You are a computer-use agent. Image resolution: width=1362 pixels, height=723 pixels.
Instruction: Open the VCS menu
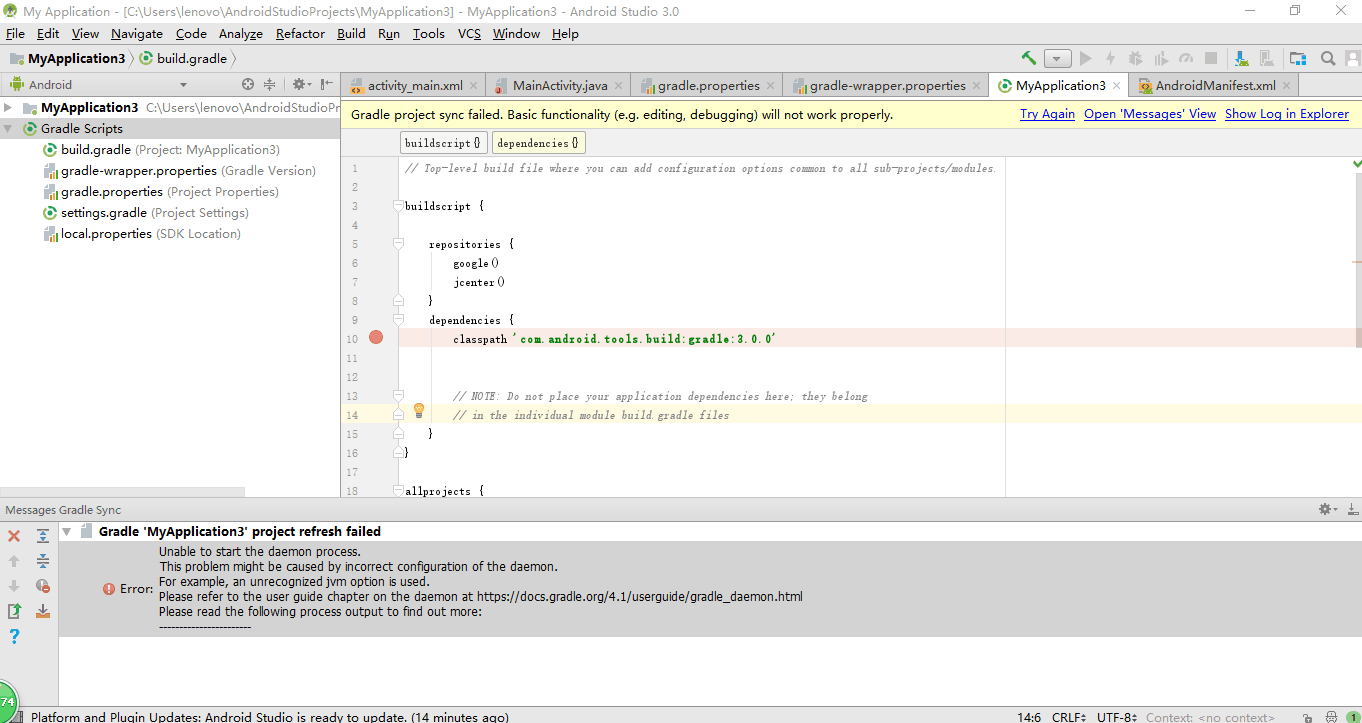pos(469,33)
